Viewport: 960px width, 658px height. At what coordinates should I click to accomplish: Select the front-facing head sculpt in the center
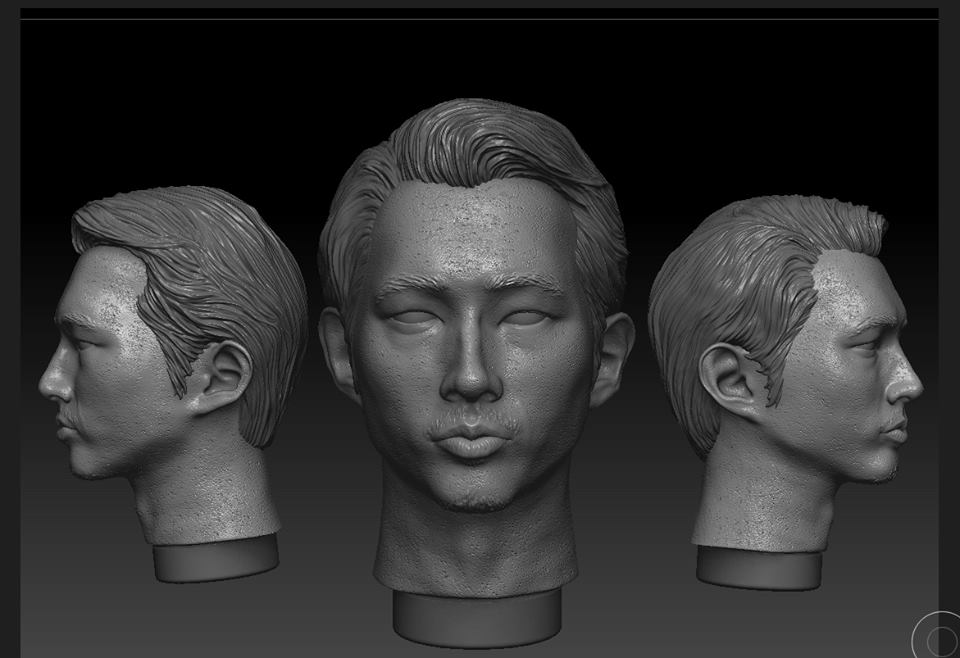(x=476, y=372)
